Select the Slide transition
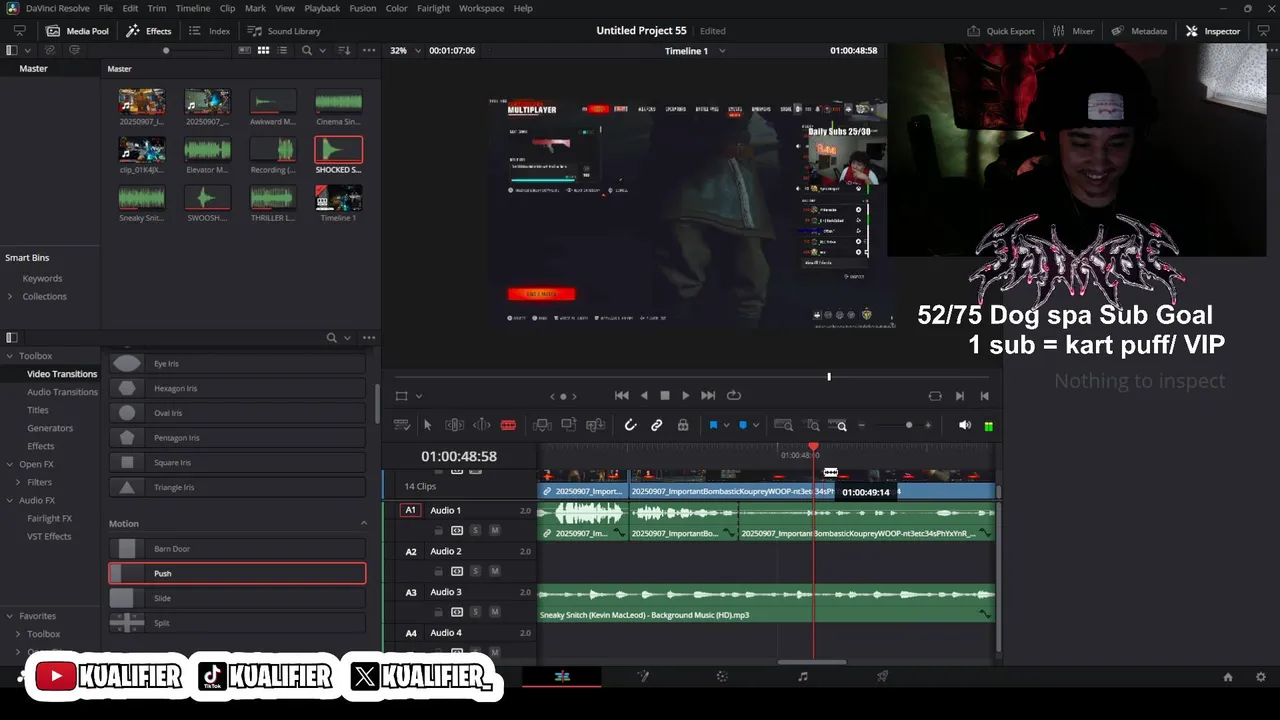The width and height of the screenshot is (1280, 720). pyautogui.click(x=237, y=598)
